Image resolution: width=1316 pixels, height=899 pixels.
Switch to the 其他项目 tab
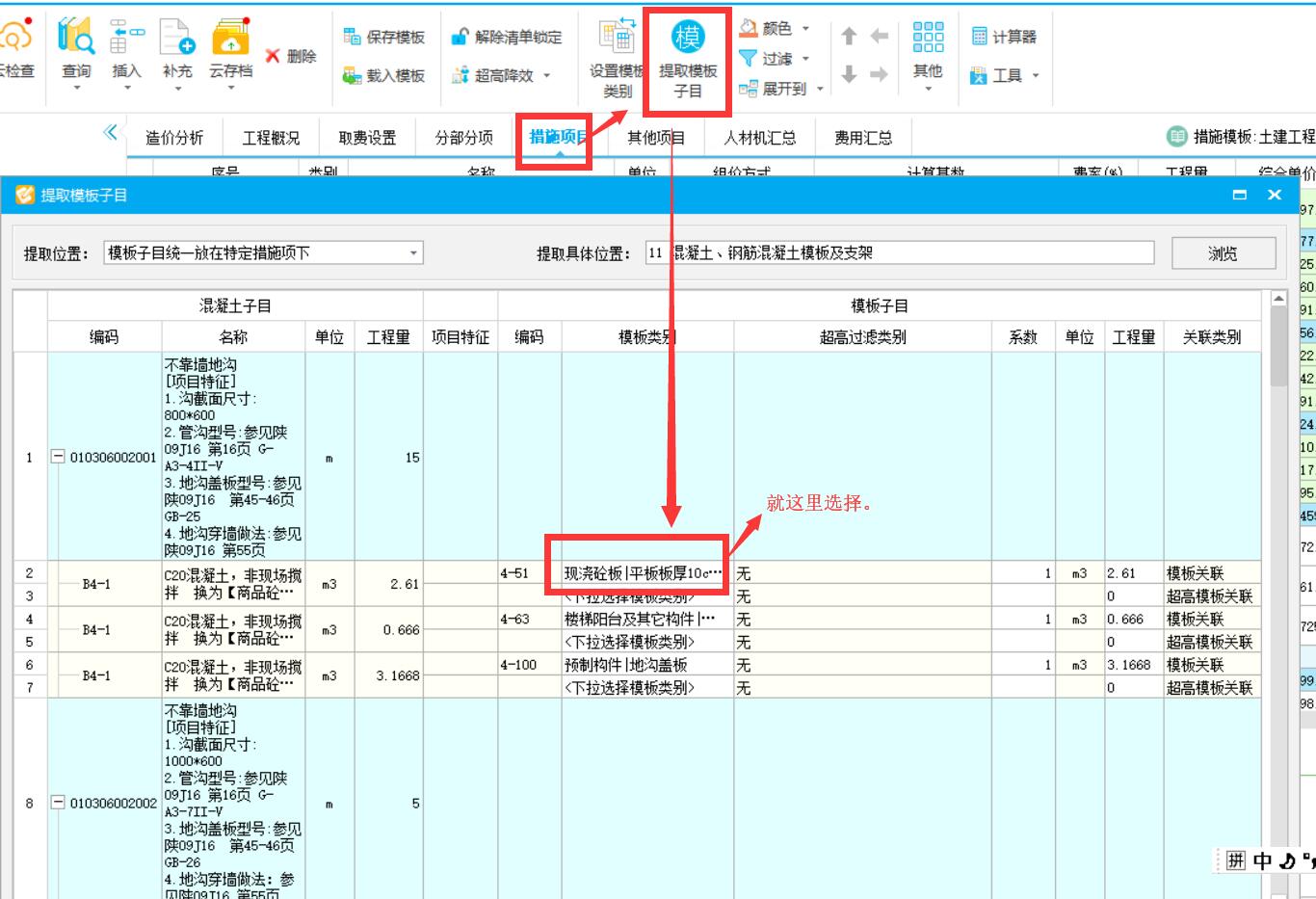pyautogui.click(x=656, y=138)
